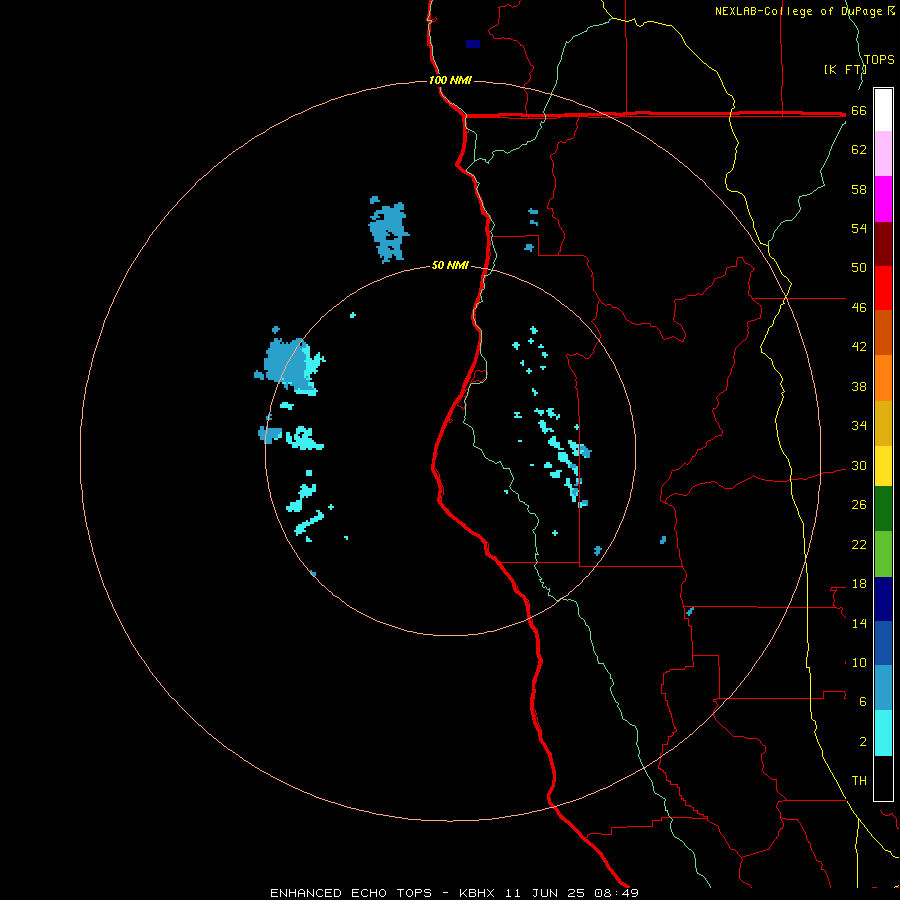The image size is (900, 900).
Task: Click the white swatch in the tops legend
Action: point(883,110)
